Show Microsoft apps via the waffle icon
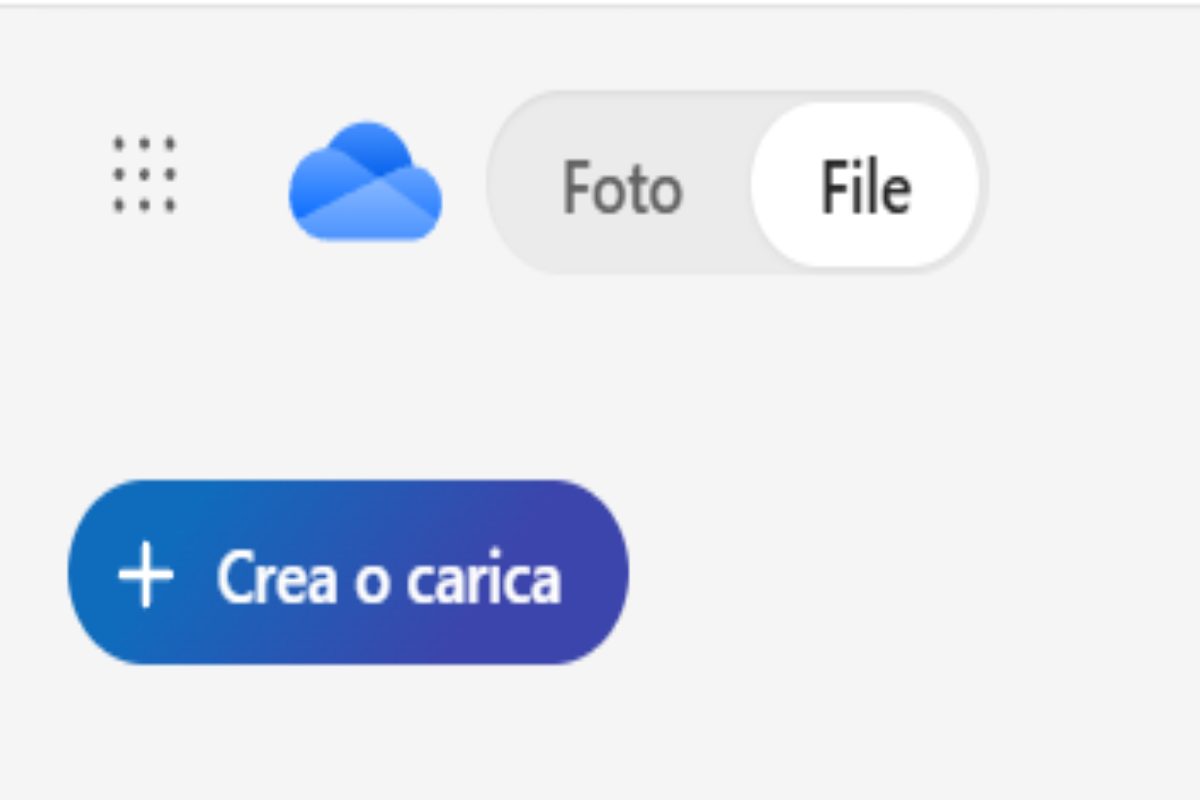 144,174
